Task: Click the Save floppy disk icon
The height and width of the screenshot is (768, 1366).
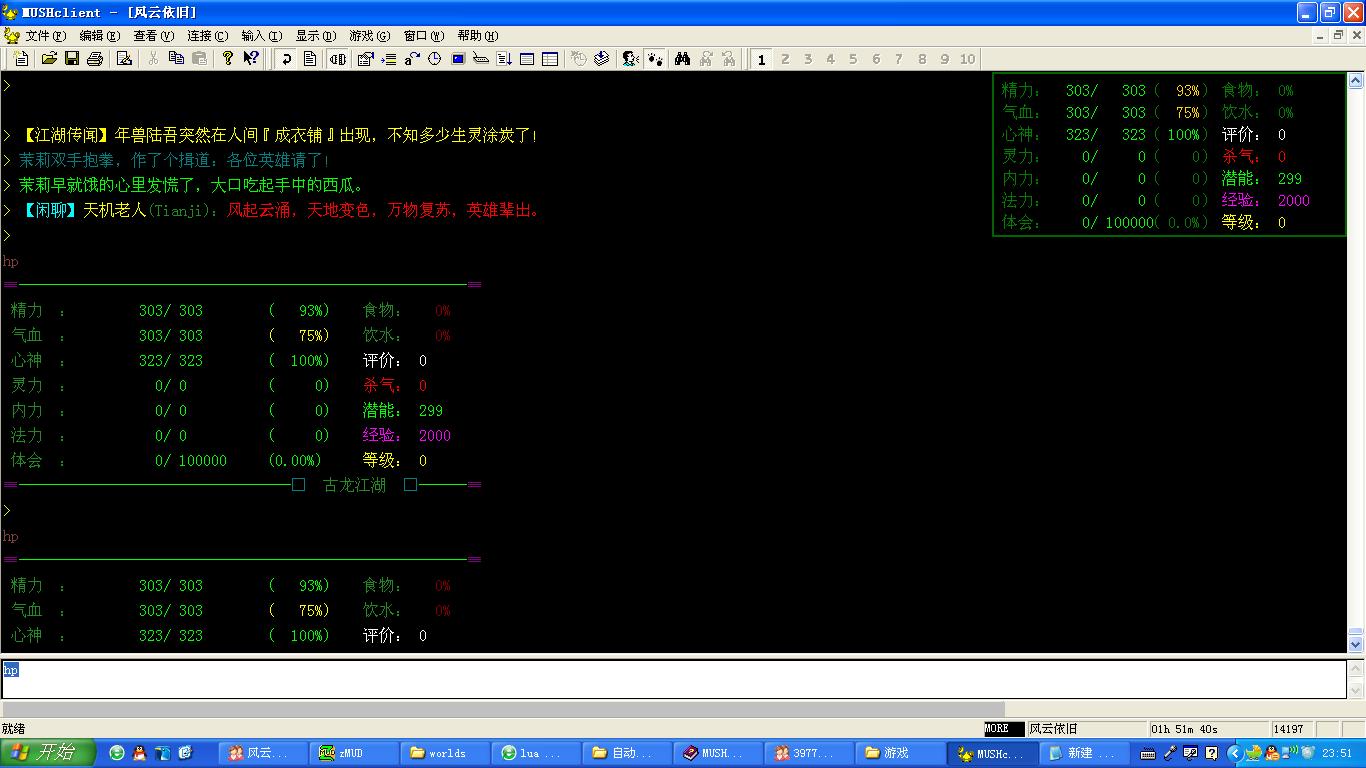Action: pyautogui.click(x=72, y=59)
